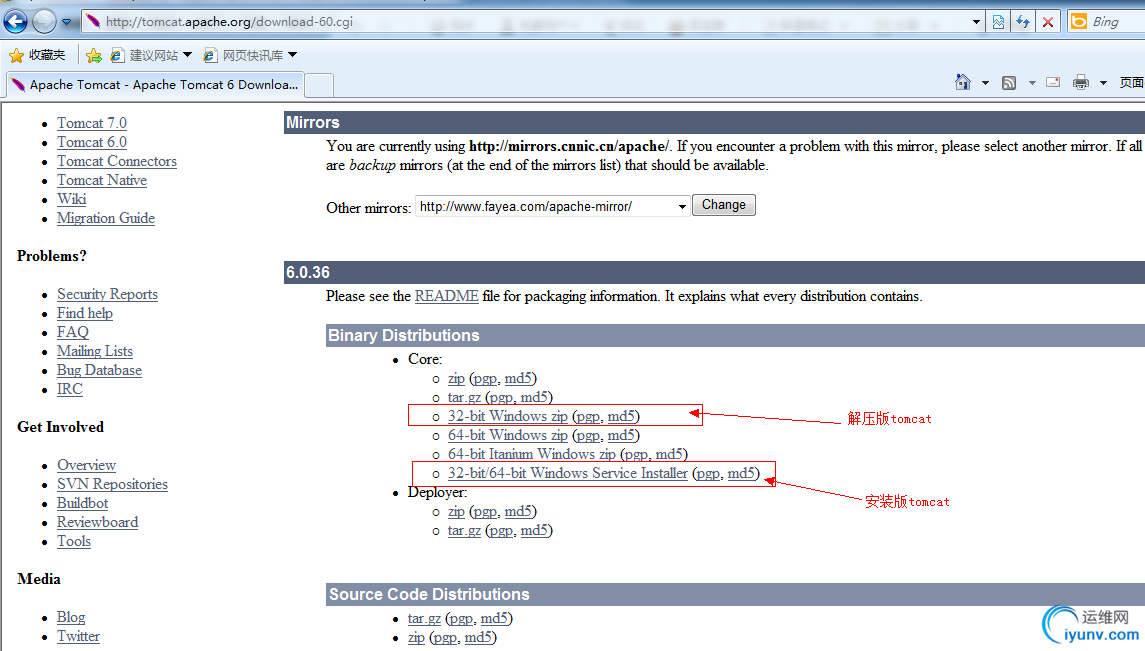The image size is (1145, 651).
Task: Select the Apache Tomcat 6 Download tab
Action: point(155,85)
